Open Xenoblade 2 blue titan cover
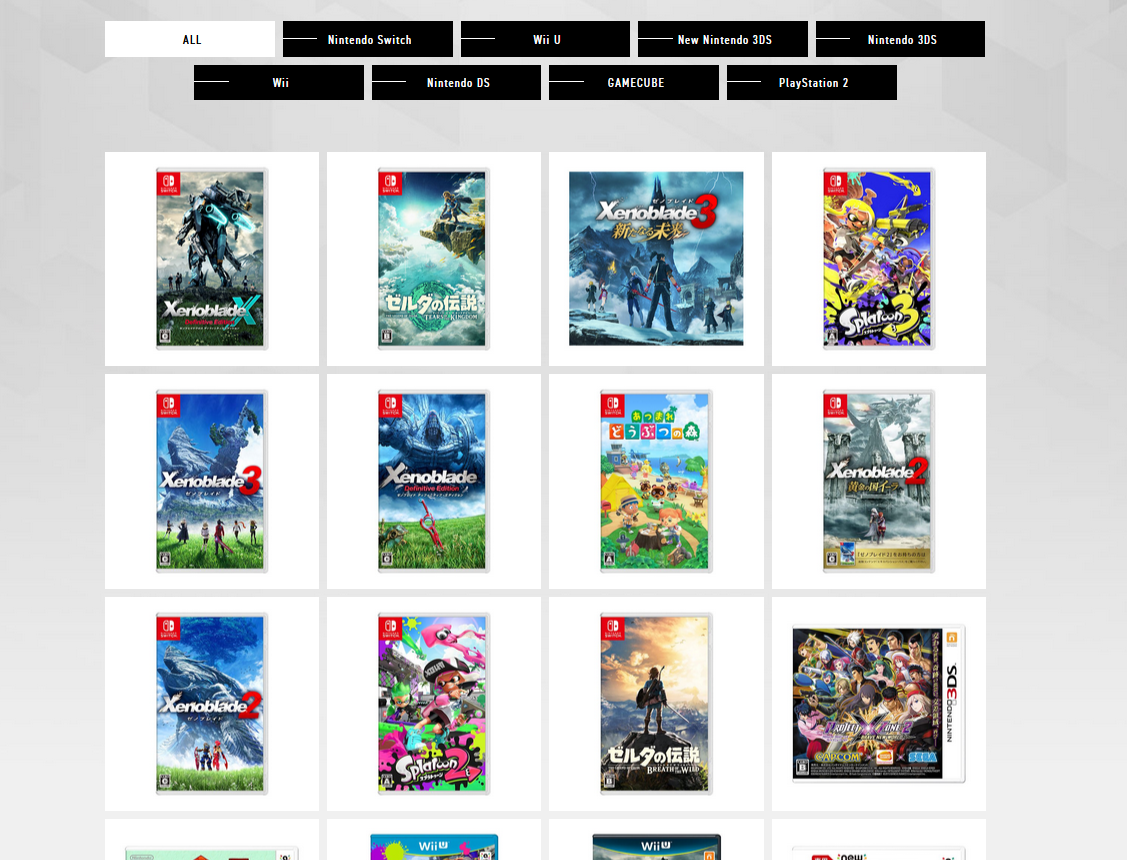This screenshot has width=1127, height=860. coord(211,703)
